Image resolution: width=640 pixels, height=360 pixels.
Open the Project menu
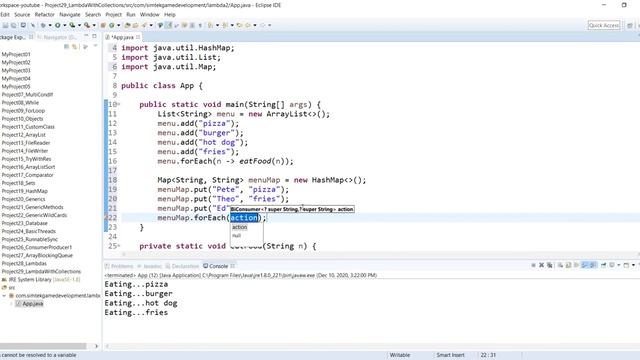point(113,15)
